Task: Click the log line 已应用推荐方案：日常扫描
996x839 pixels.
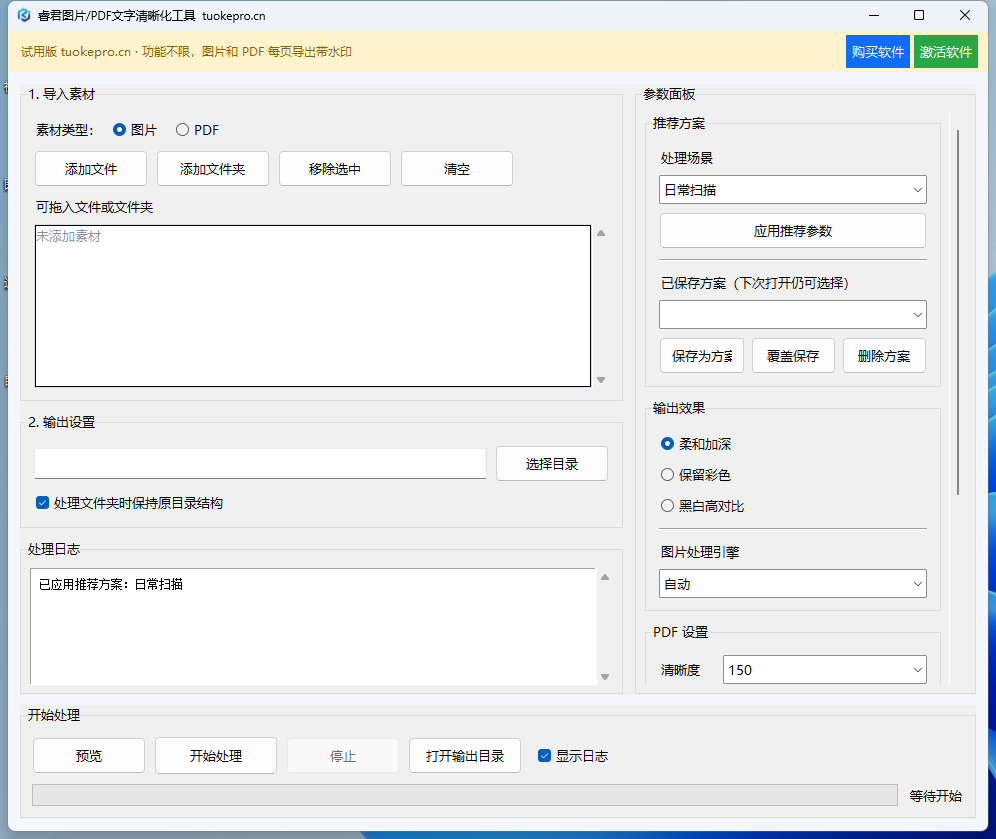Action: coord(111,584)
